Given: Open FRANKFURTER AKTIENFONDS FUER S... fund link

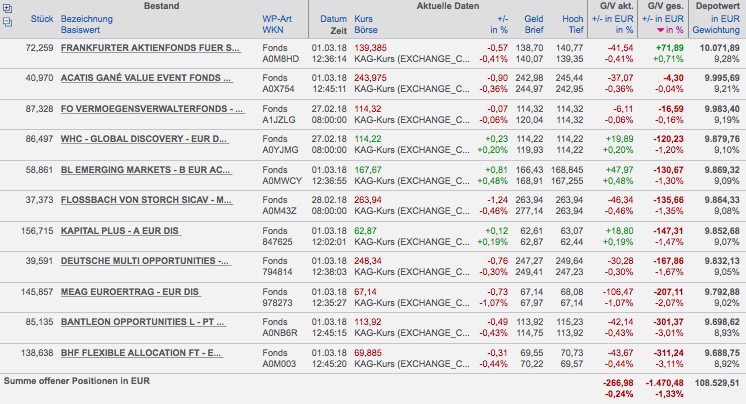Looking at the screenshot, I should coord(150,47).
